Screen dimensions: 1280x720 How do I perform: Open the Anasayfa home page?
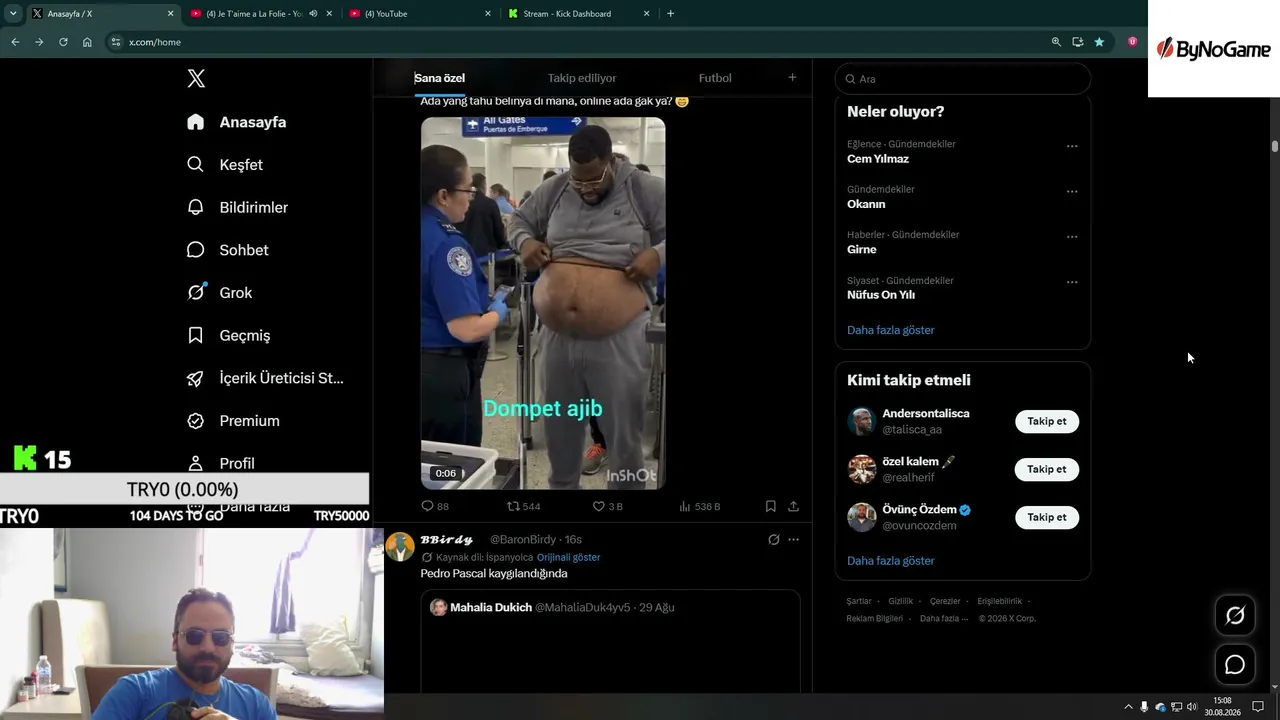click(237, 122)
